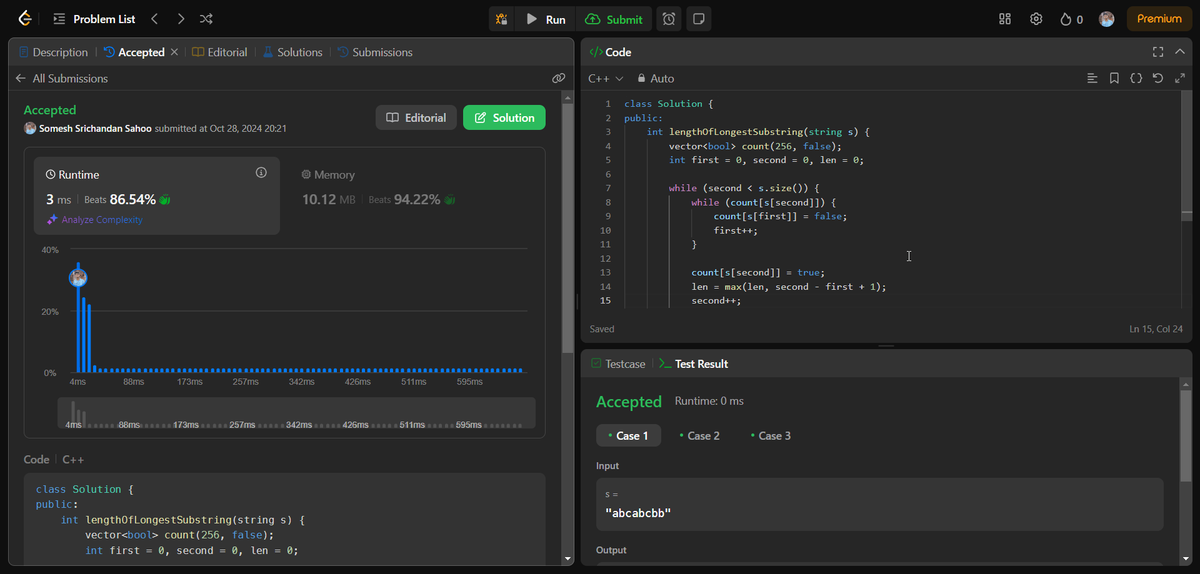Click the streak flame counter
The width and height of the screenshot is (1200, 574).
(x=1072, y=19)
